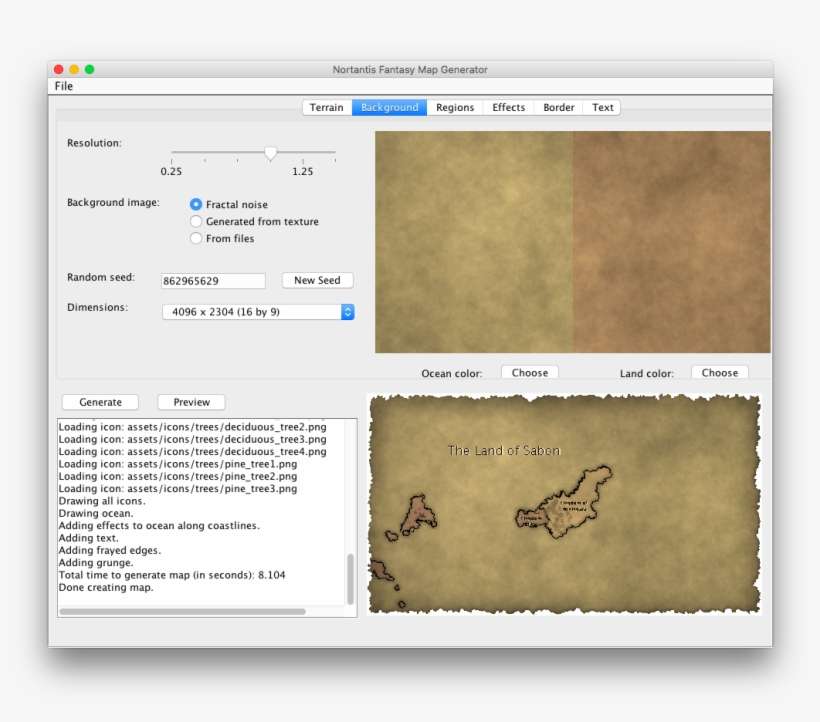Choose a new ocean color
Screen dimensions: 820x722
click(x=529, y=371)
